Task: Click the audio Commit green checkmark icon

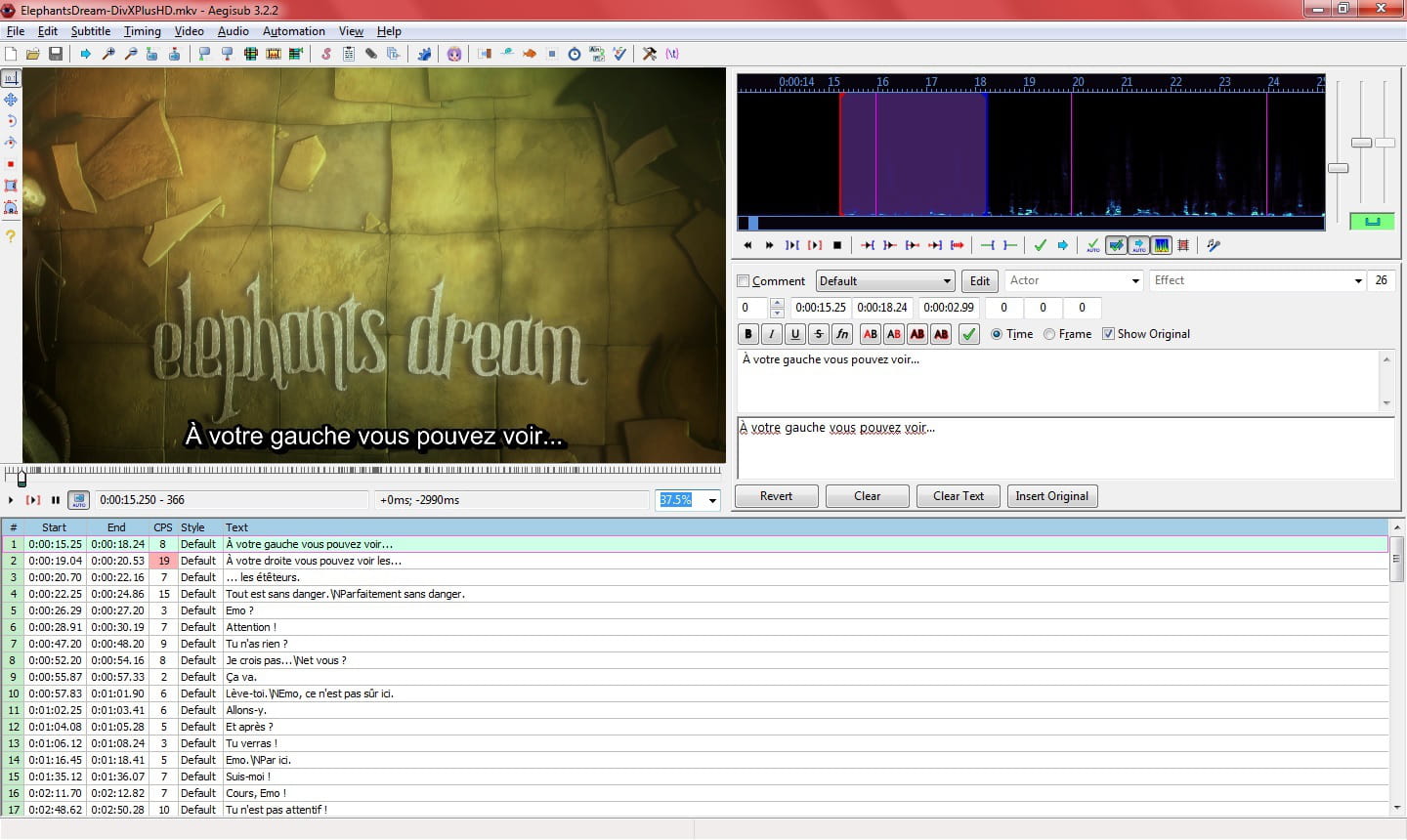Action: tap(1041, 245)
